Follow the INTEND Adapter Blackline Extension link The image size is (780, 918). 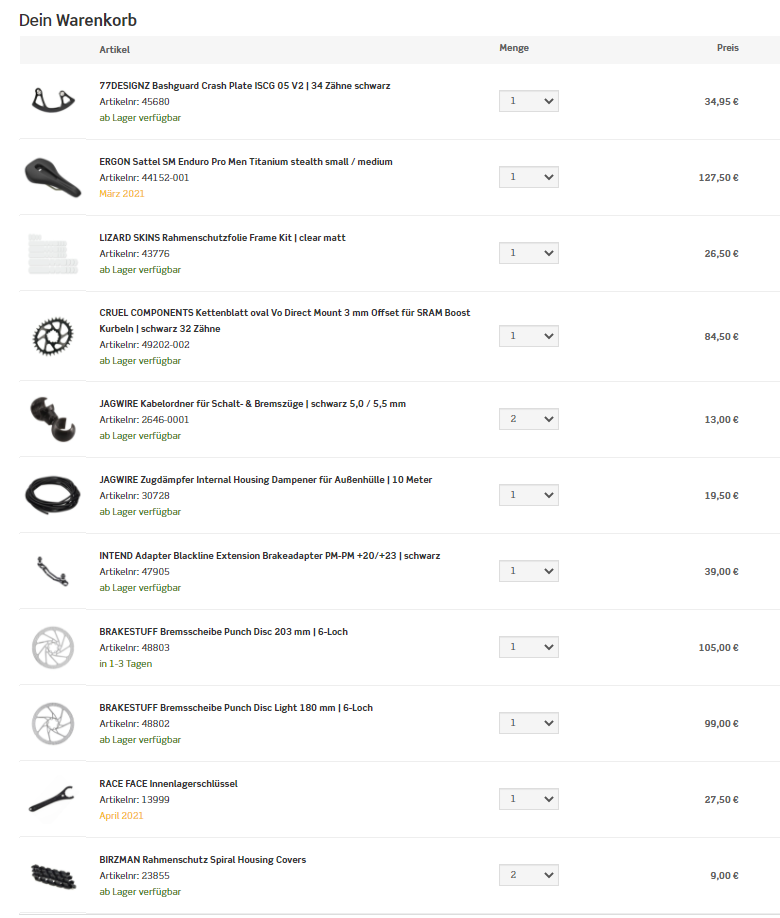click(x=269, y=556)
